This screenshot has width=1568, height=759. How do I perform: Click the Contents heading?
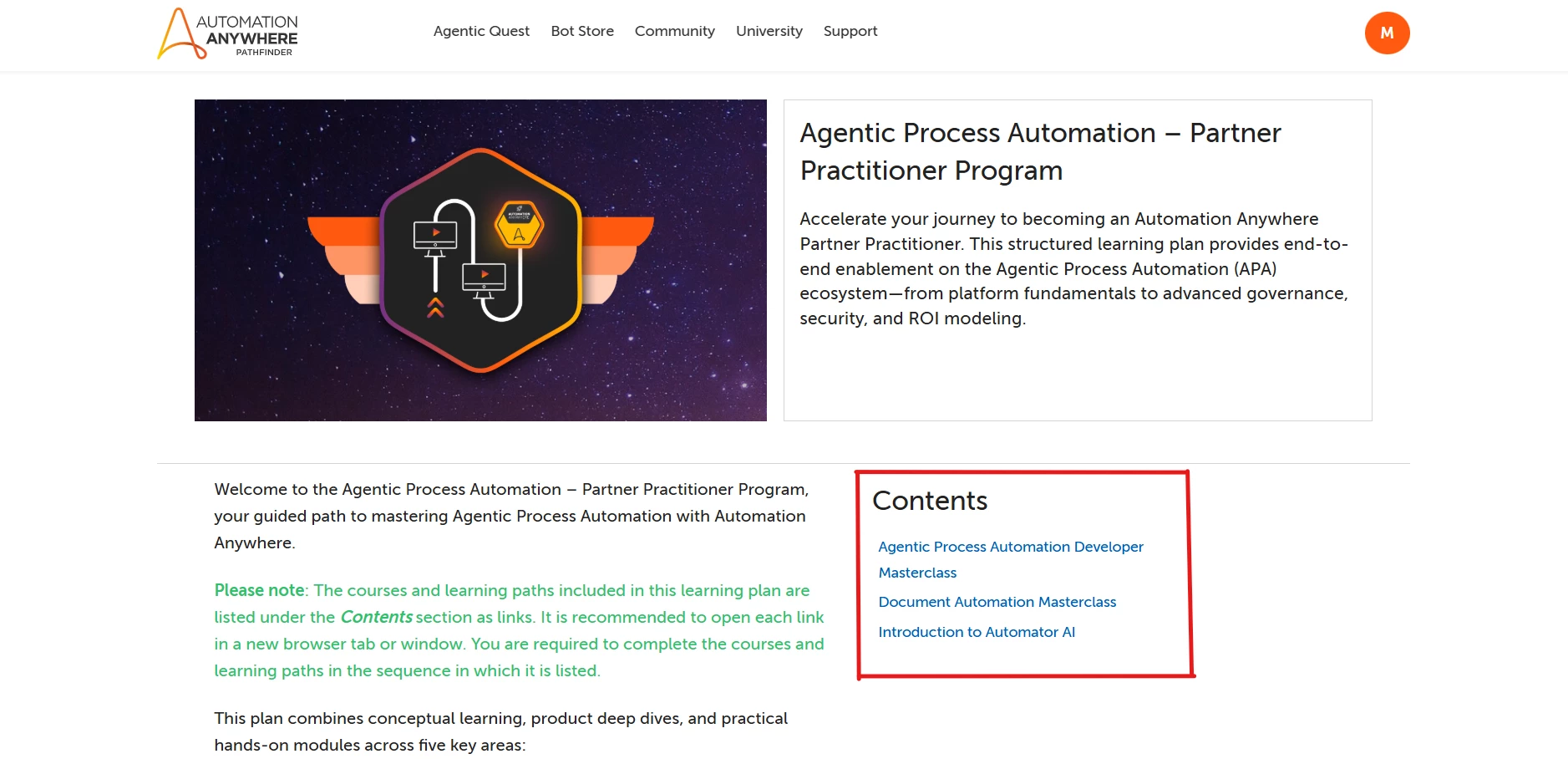(930, 501)
